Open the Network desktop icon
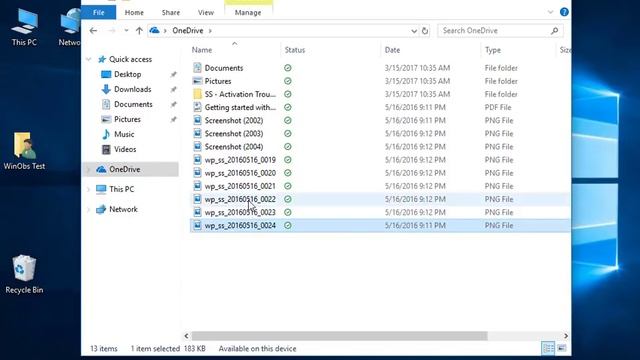This screenshot has width=640, height=360. 70,27
